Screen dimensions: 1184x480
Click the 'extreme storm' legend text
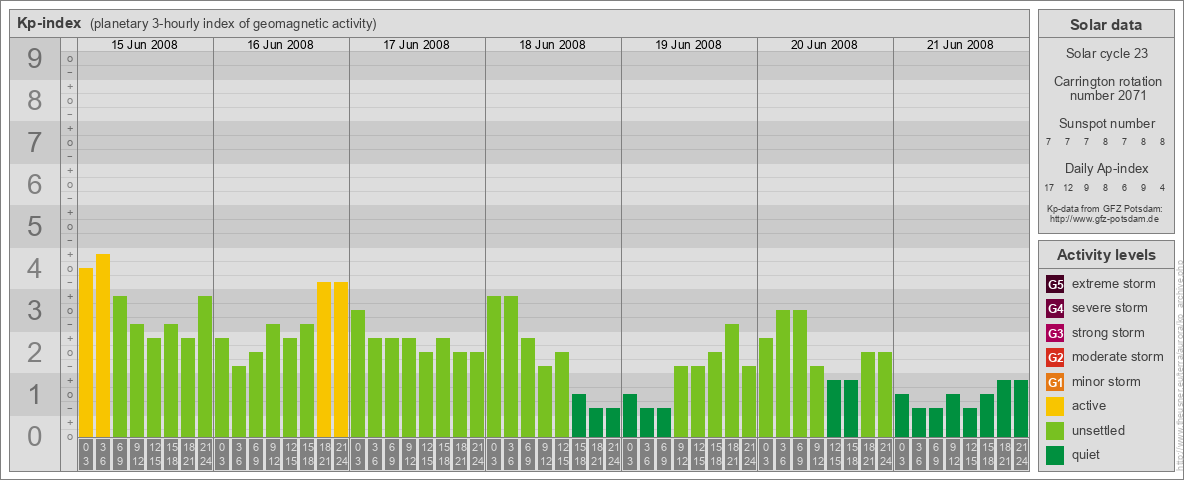pyautogui.click(x=1114, y=284)
